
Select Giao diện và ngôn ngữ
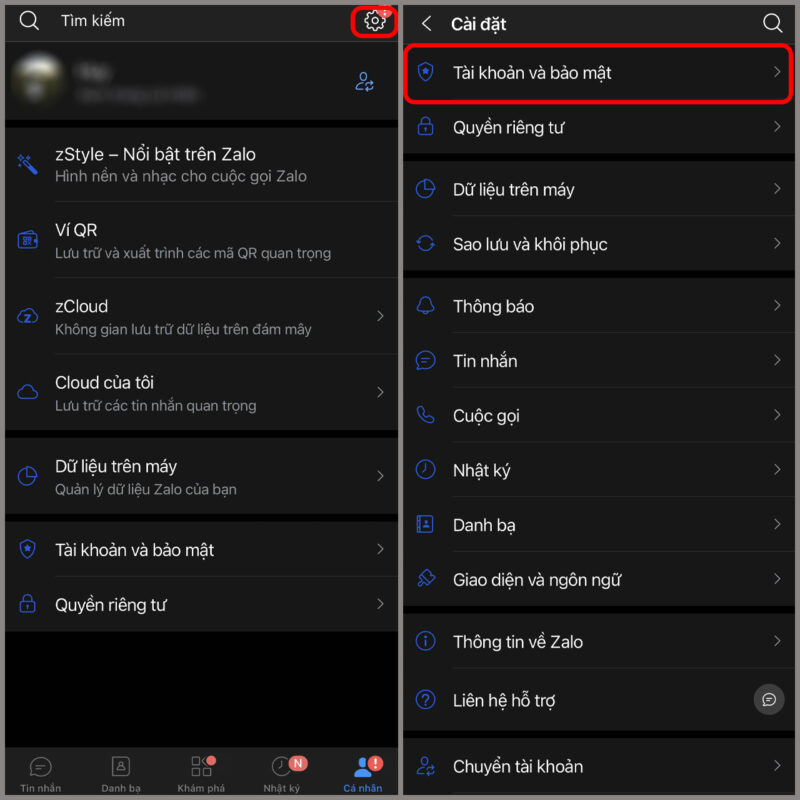(598, 579)
